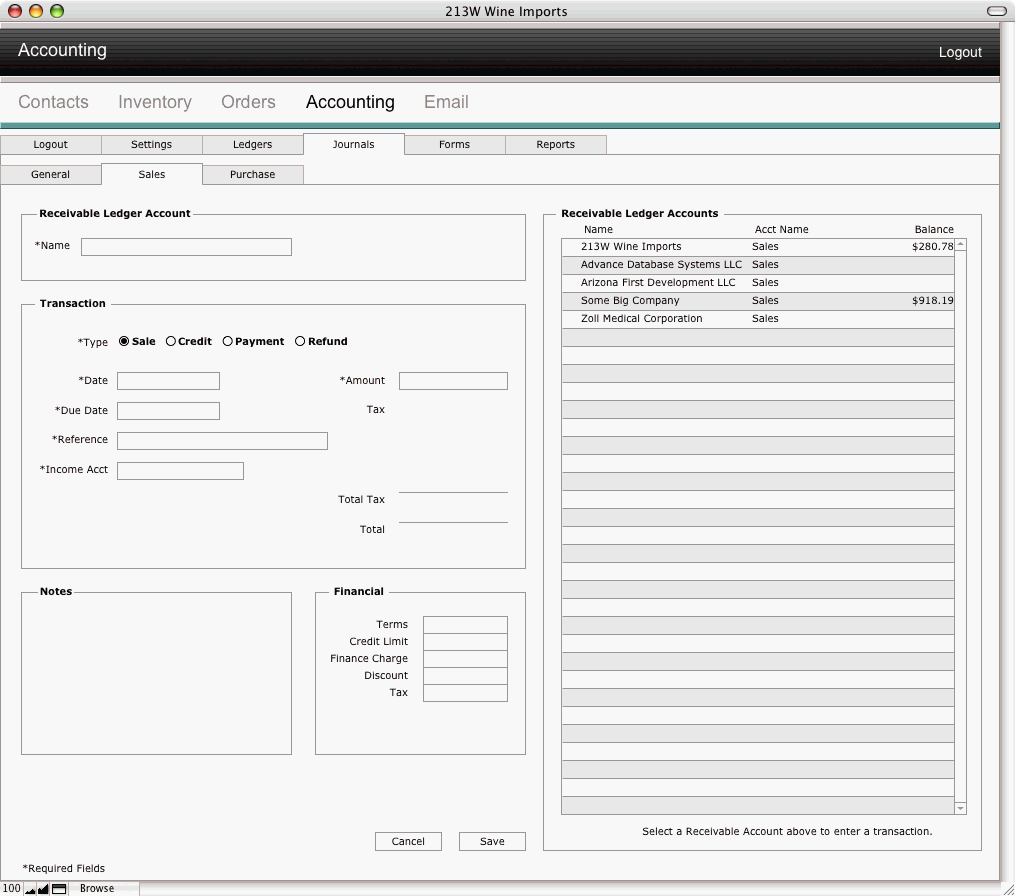Switch to the Journals tab
Image resolution: width=1015 pixels, height=896 pixels.
(353, 144)
